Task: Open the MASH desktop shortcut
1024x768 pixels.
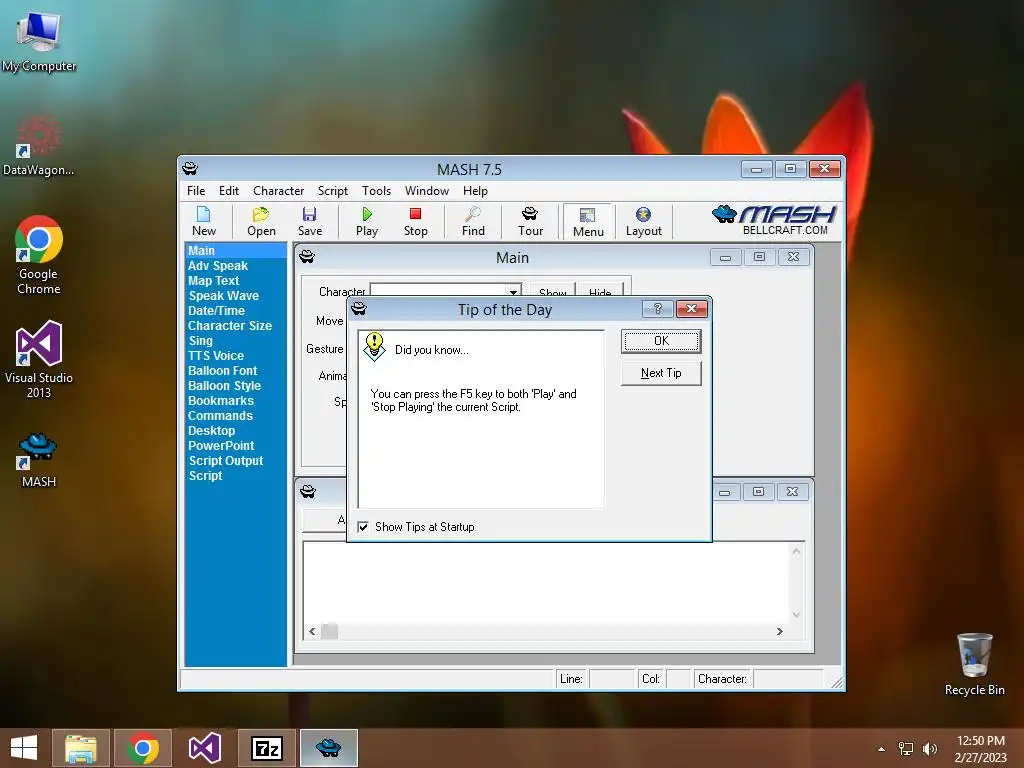Action: tap(39, 459)
